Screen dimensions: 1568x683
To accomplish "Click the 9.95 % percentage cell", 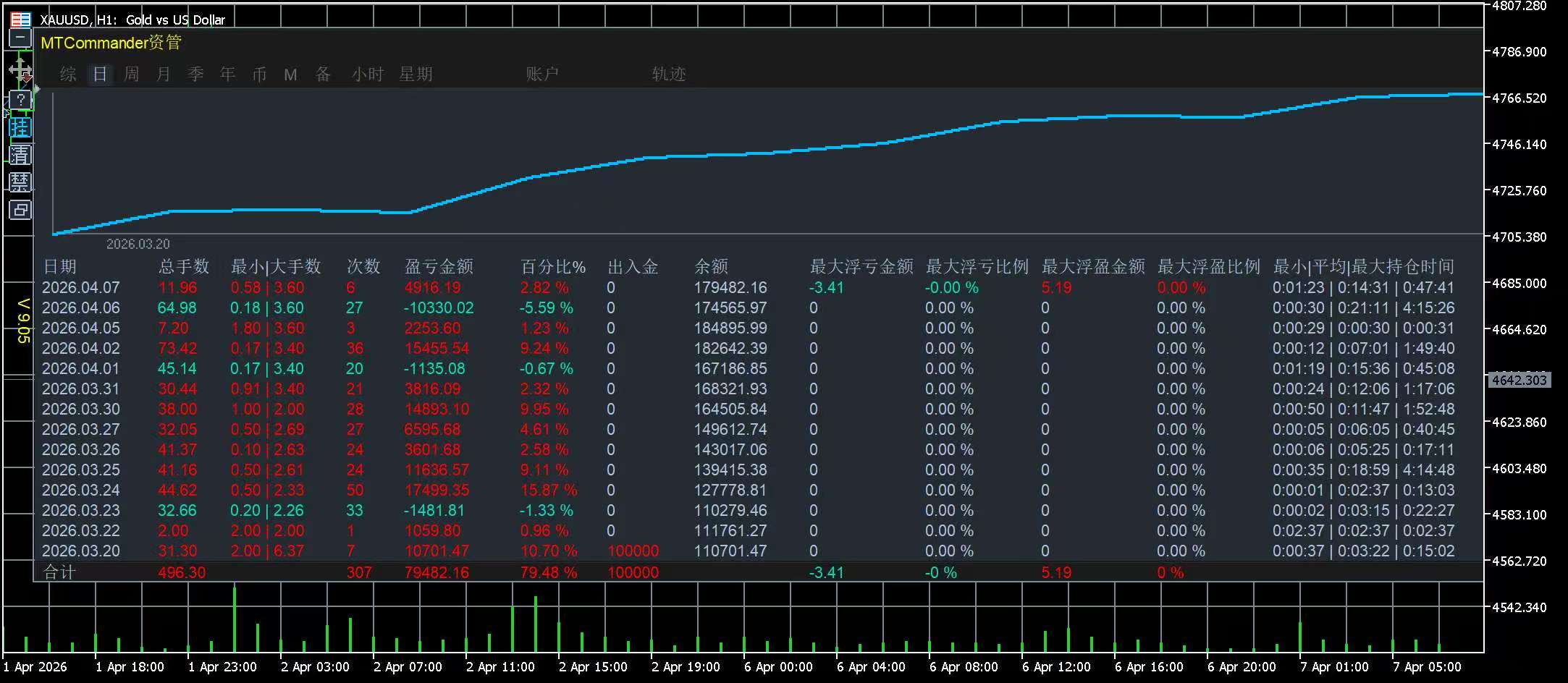I will pyautogui.click(x=544, y=409).
